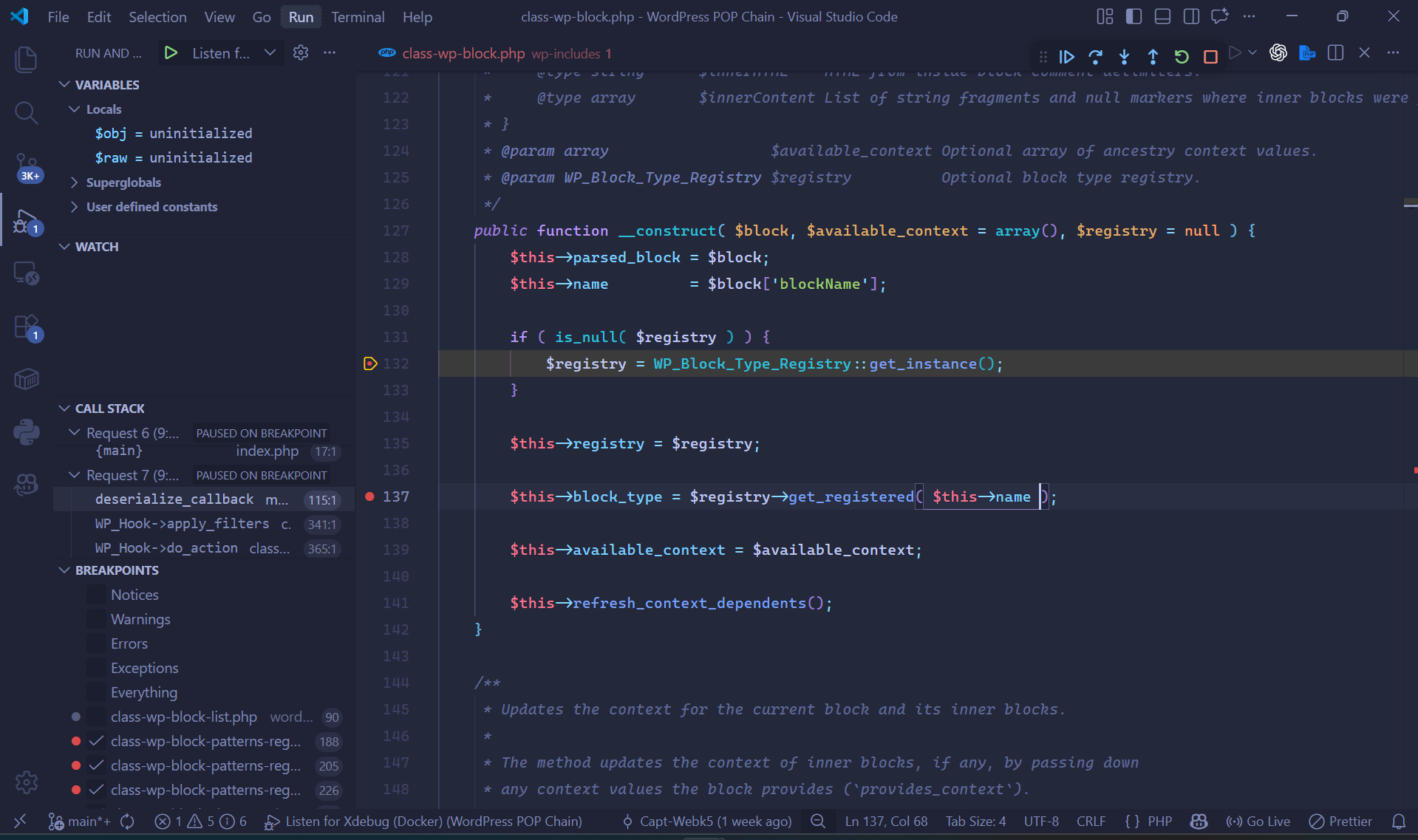Collapse the Locals scope
This screenshot has height=840, width=1418.
click(x=75, y=109)
